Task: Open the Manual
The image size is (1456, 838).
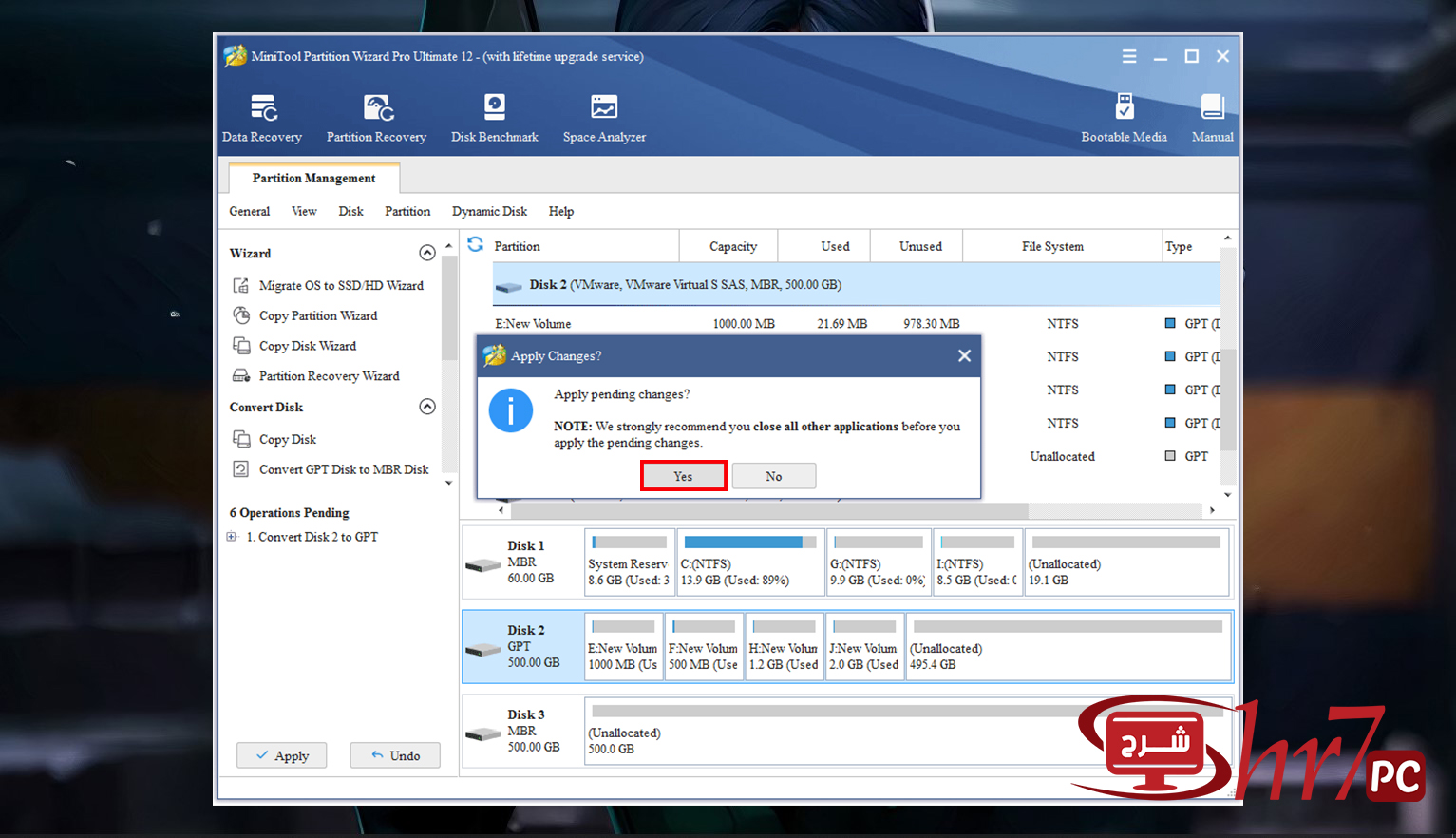Action: point(1212,119)
